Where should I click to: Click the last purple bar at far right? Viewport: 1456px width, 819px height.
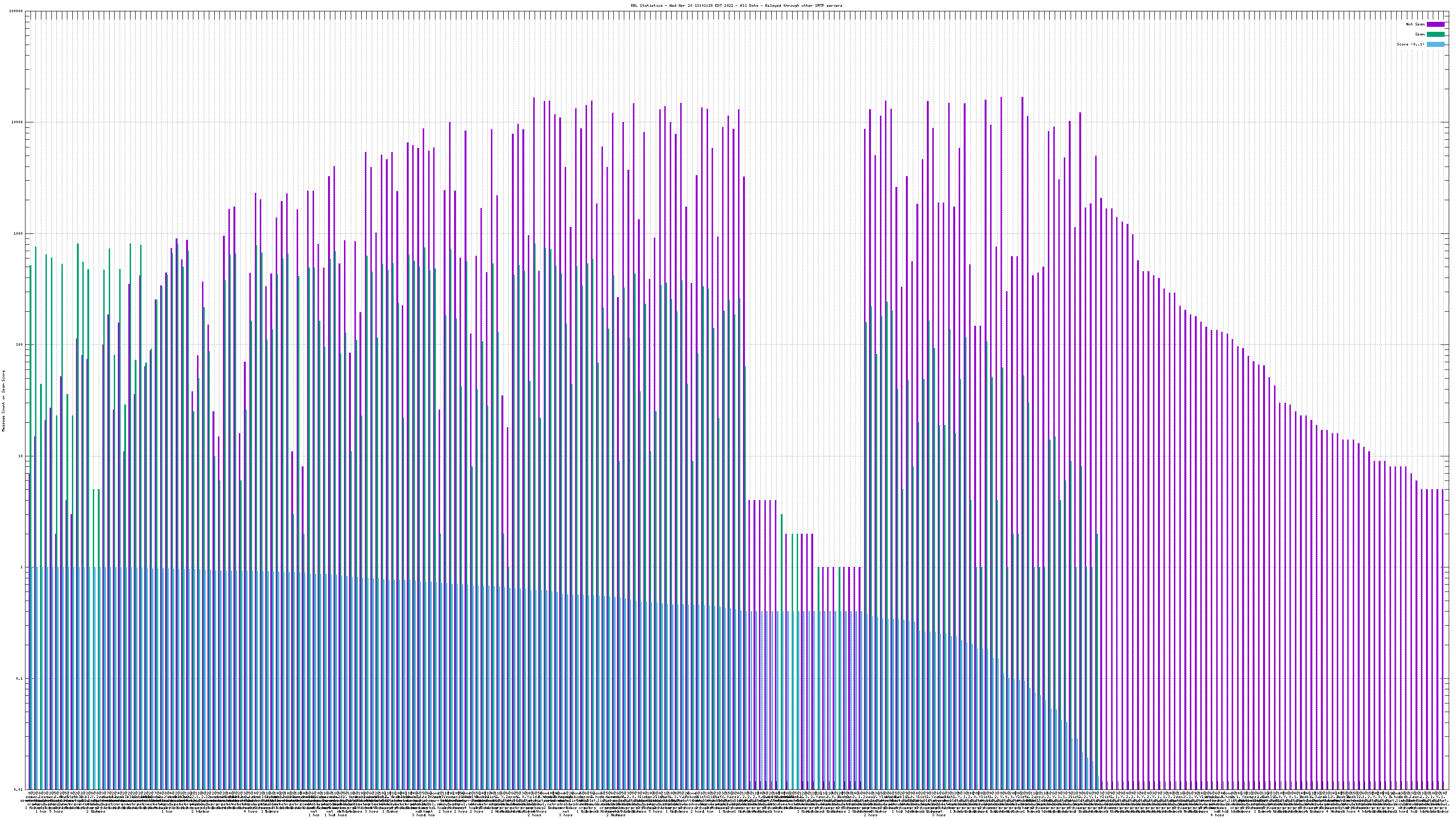(x=1442, y=622)
